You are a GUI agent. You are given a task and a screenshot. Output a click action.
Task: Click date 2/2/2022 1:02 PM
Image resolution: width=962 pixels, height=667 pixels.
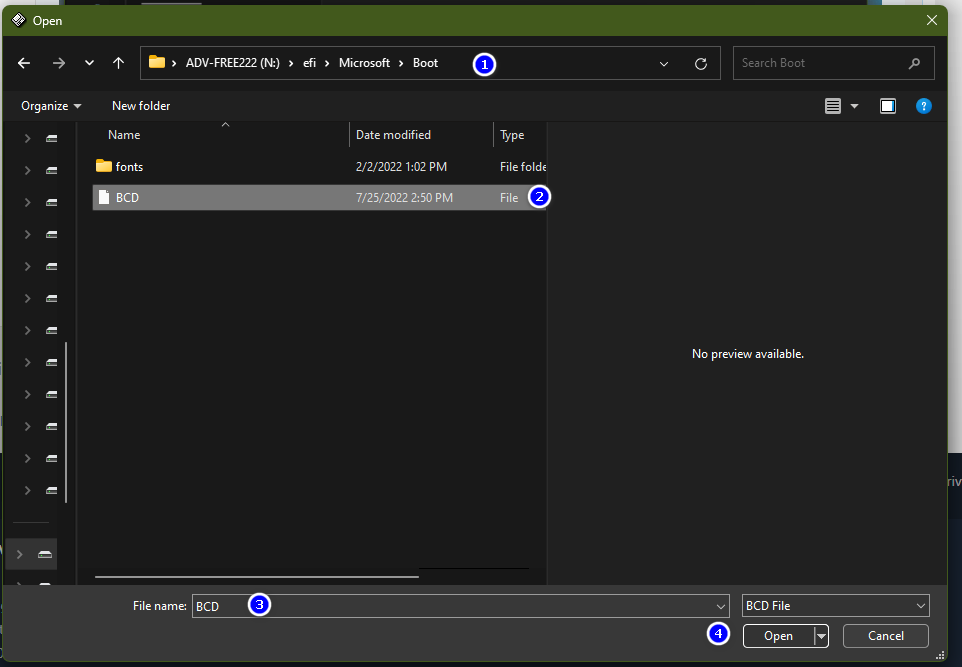point(401,166)
